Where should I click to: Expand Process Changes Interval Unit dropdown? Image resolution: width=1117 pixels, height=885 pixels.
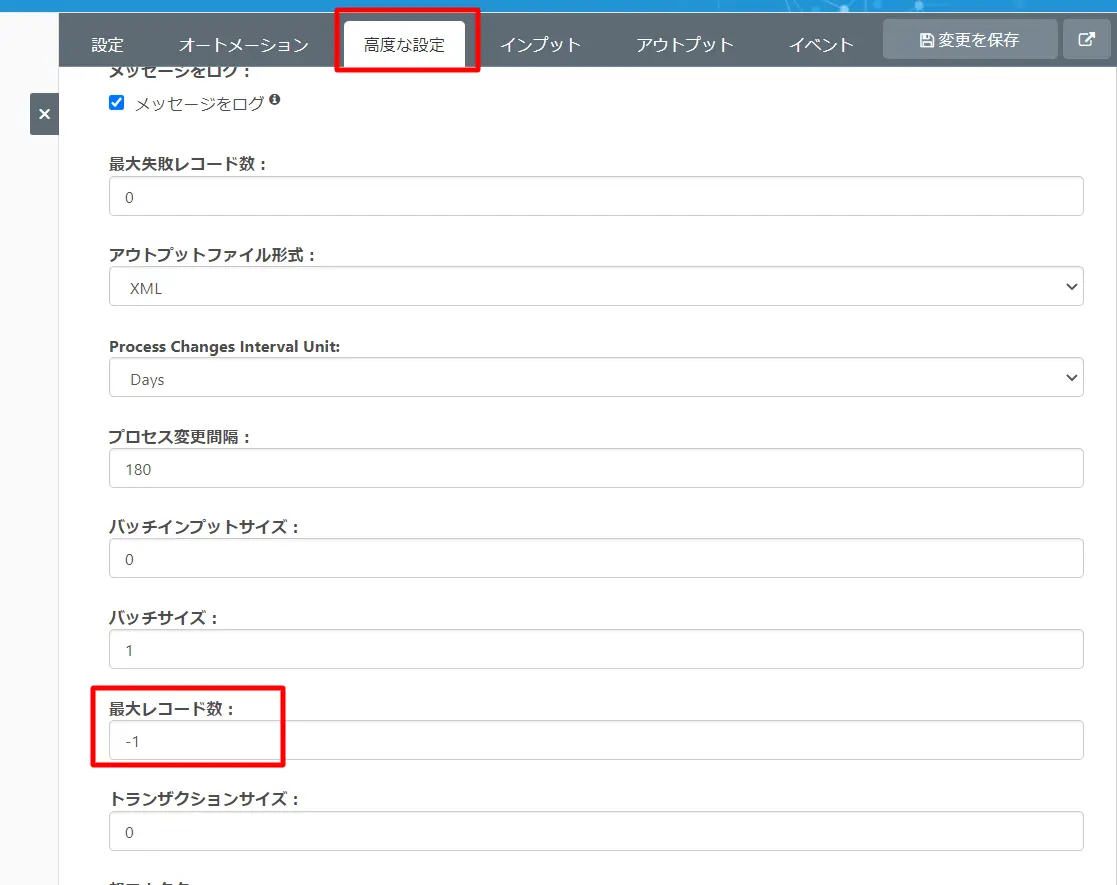[x=596, y=378]
